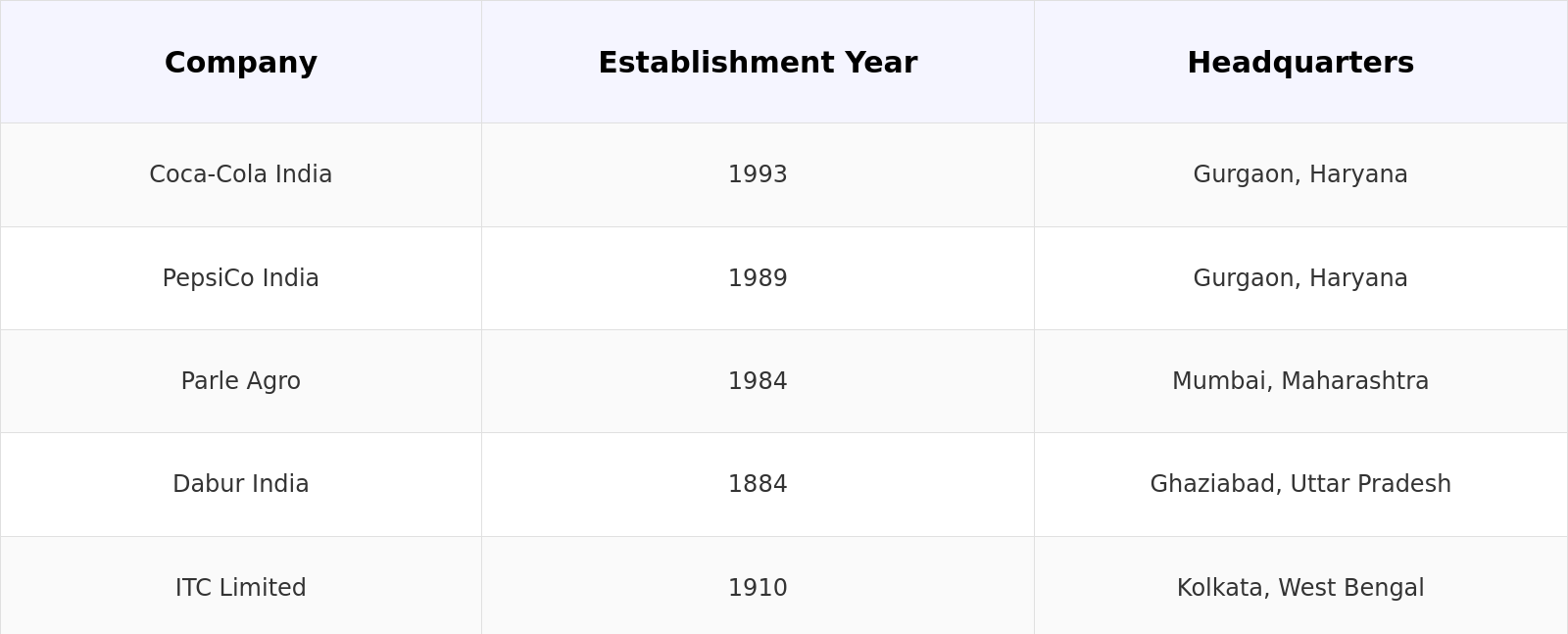
Task: Select the Parle Agro cell
Action: click(241, 381)
